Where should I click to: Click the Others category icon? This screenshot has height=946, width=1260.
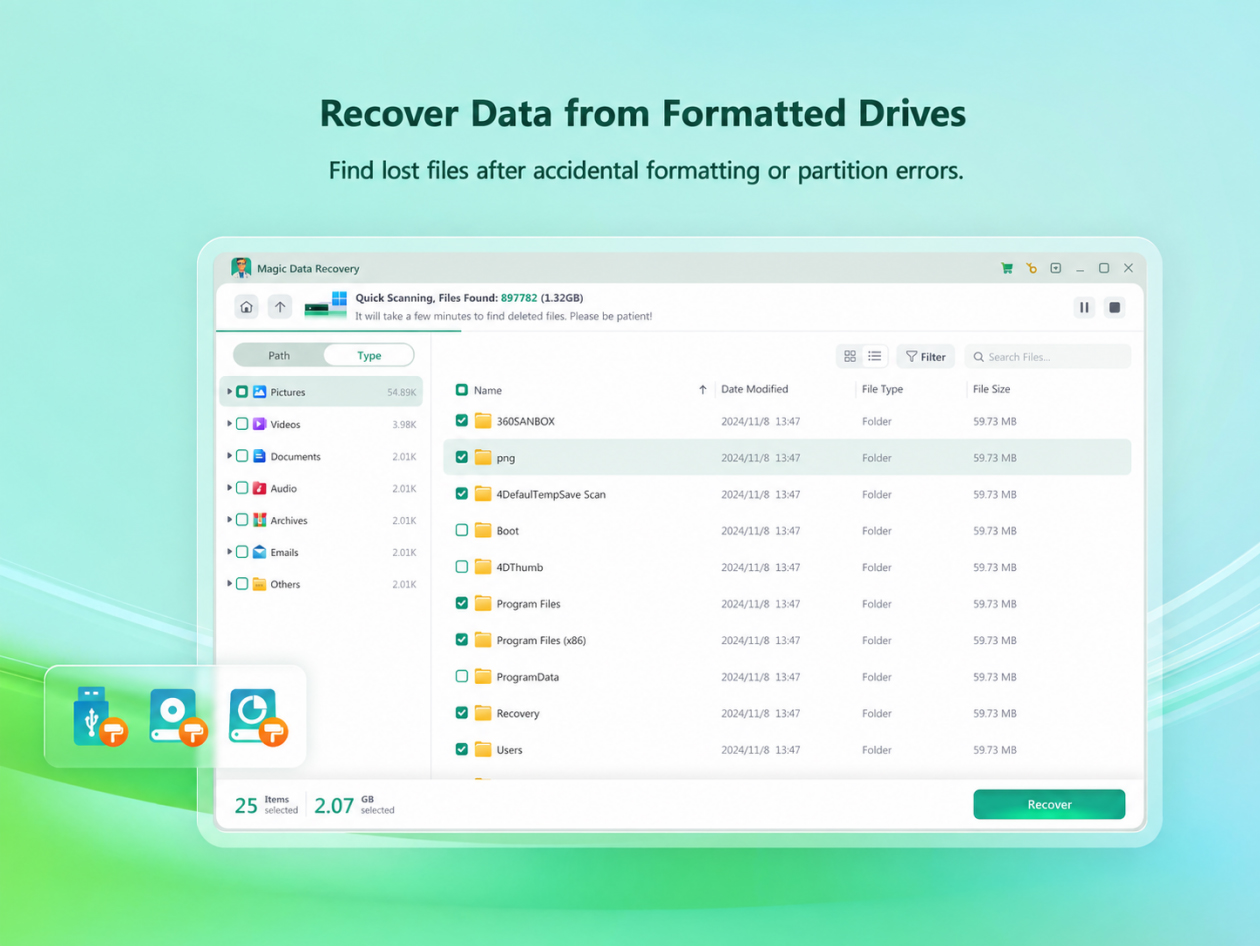coord(259,584)
